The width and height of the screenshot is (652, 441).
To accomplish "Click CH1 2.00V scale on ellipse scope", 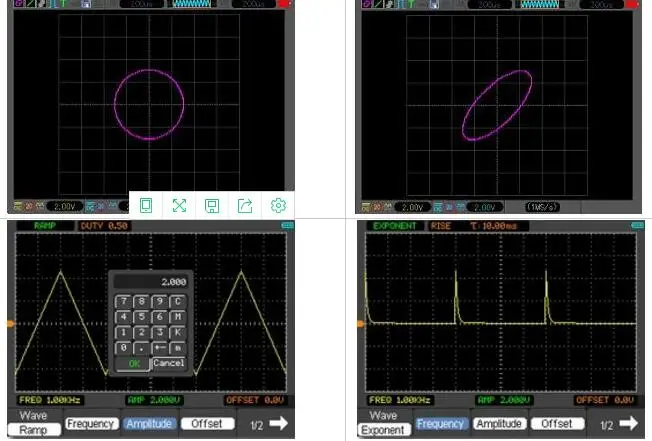I will (413, 207).
